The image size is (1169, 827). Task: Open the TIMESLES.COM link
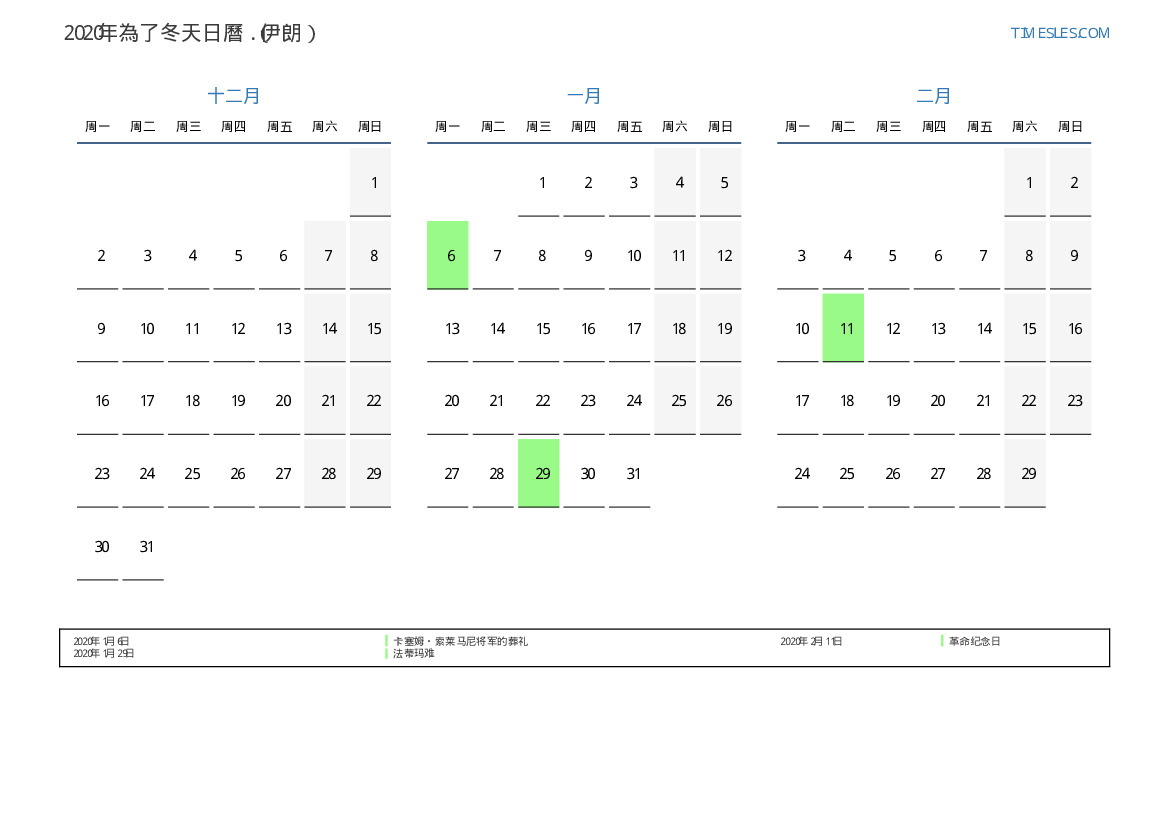pyautogui.click(x=1059, y=33)
